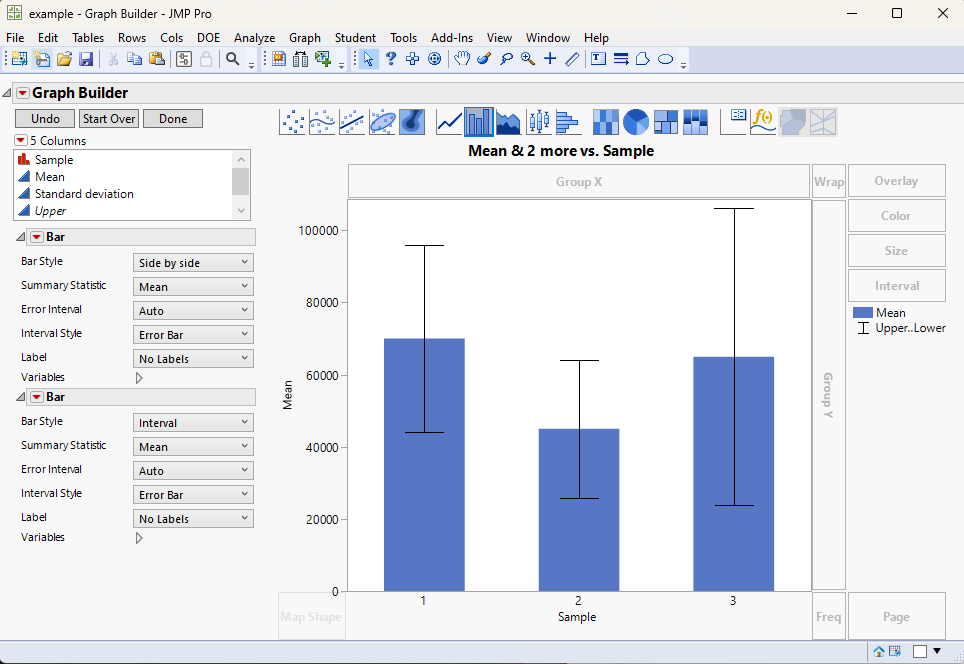Open the first Summary Statistic dropdown
The image size is (964, 664).
pyautogui.click(x=193, y=287)
